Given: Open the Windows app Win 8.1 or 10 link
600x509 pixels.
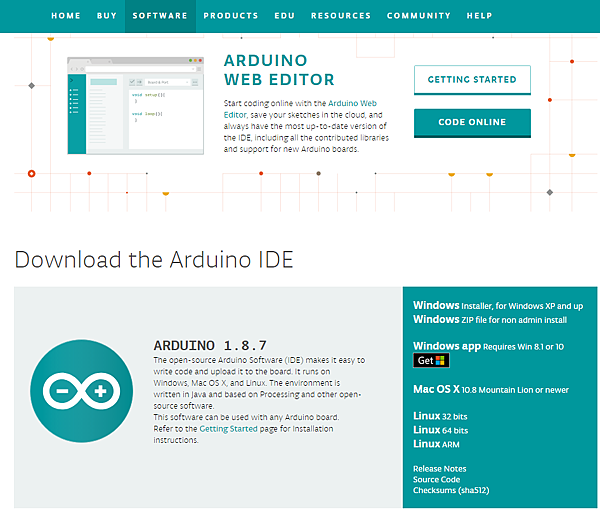Looking at the screenshot, I should pyautogui.click(x=488, y=346).
